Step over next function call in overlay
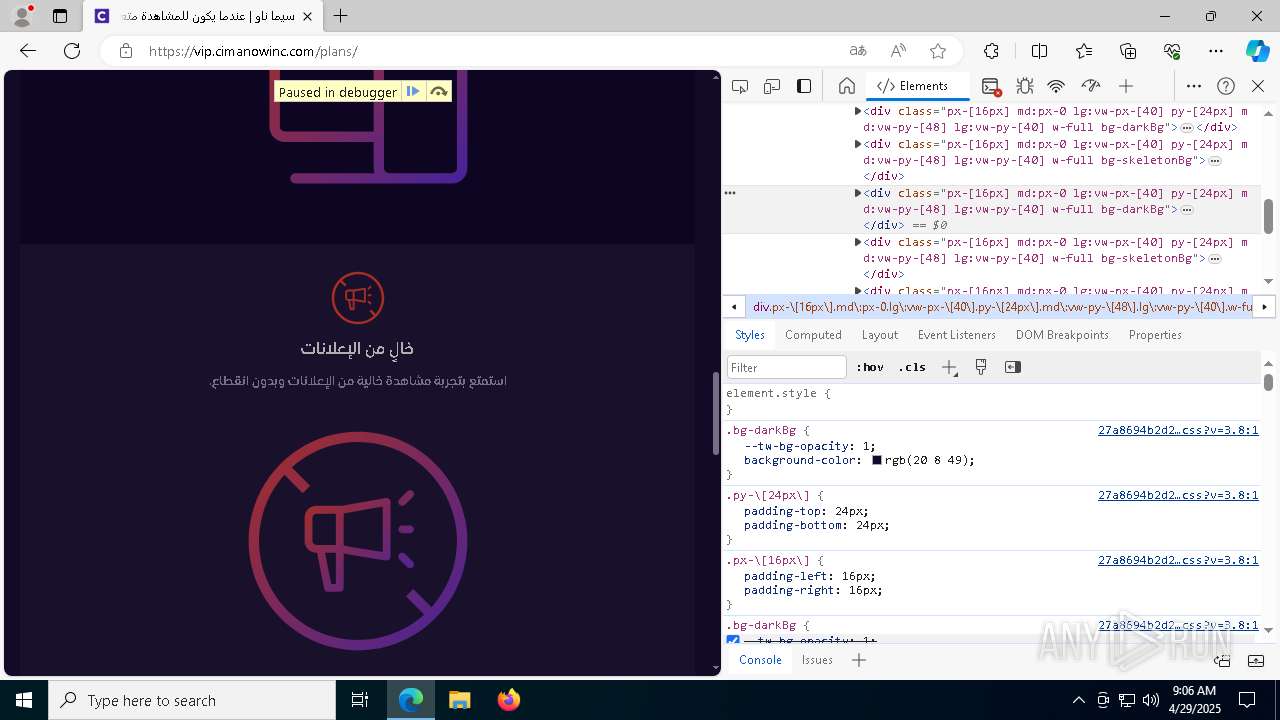This screenshot has width=1280, height=720. [x=439, y=92]
